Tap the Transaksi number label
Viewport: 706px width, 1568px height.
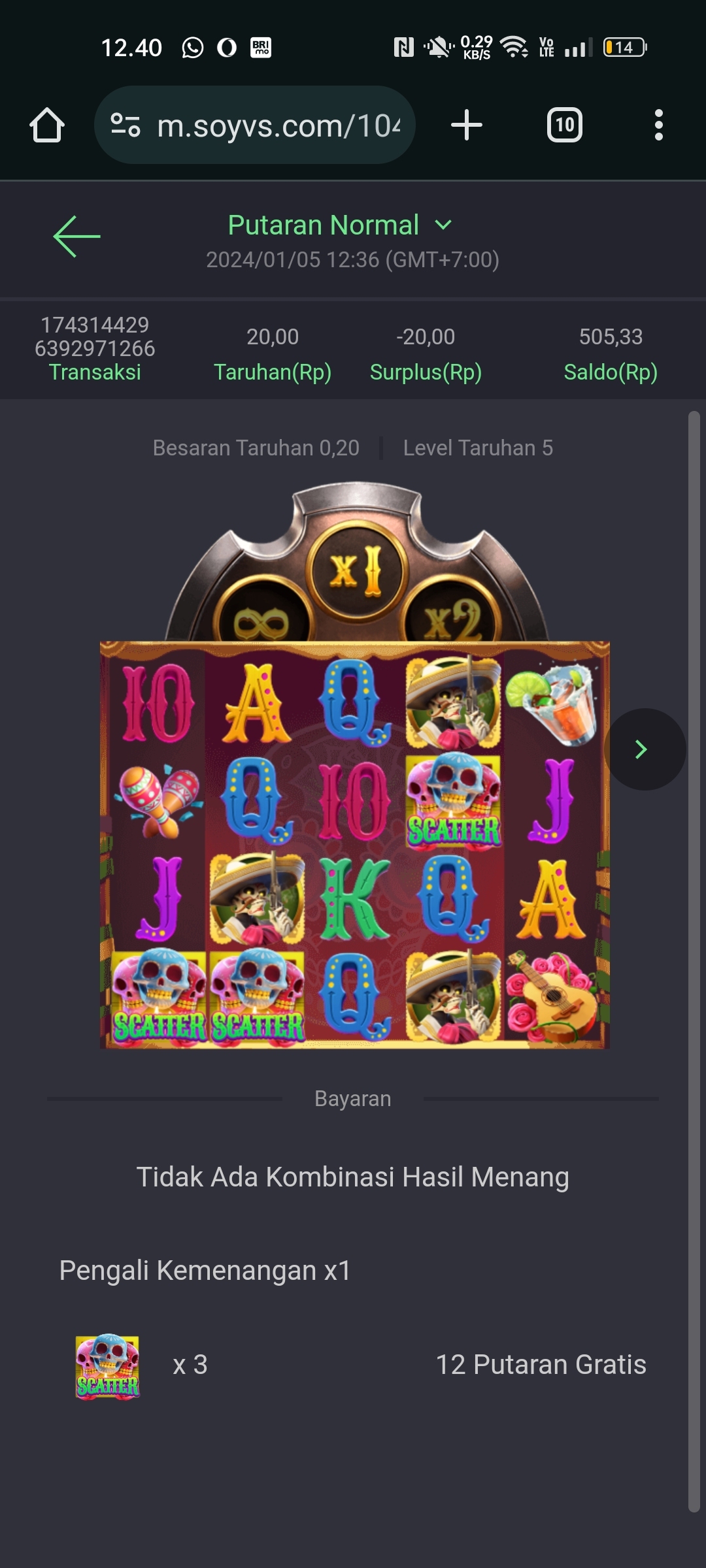pos(95,336)
